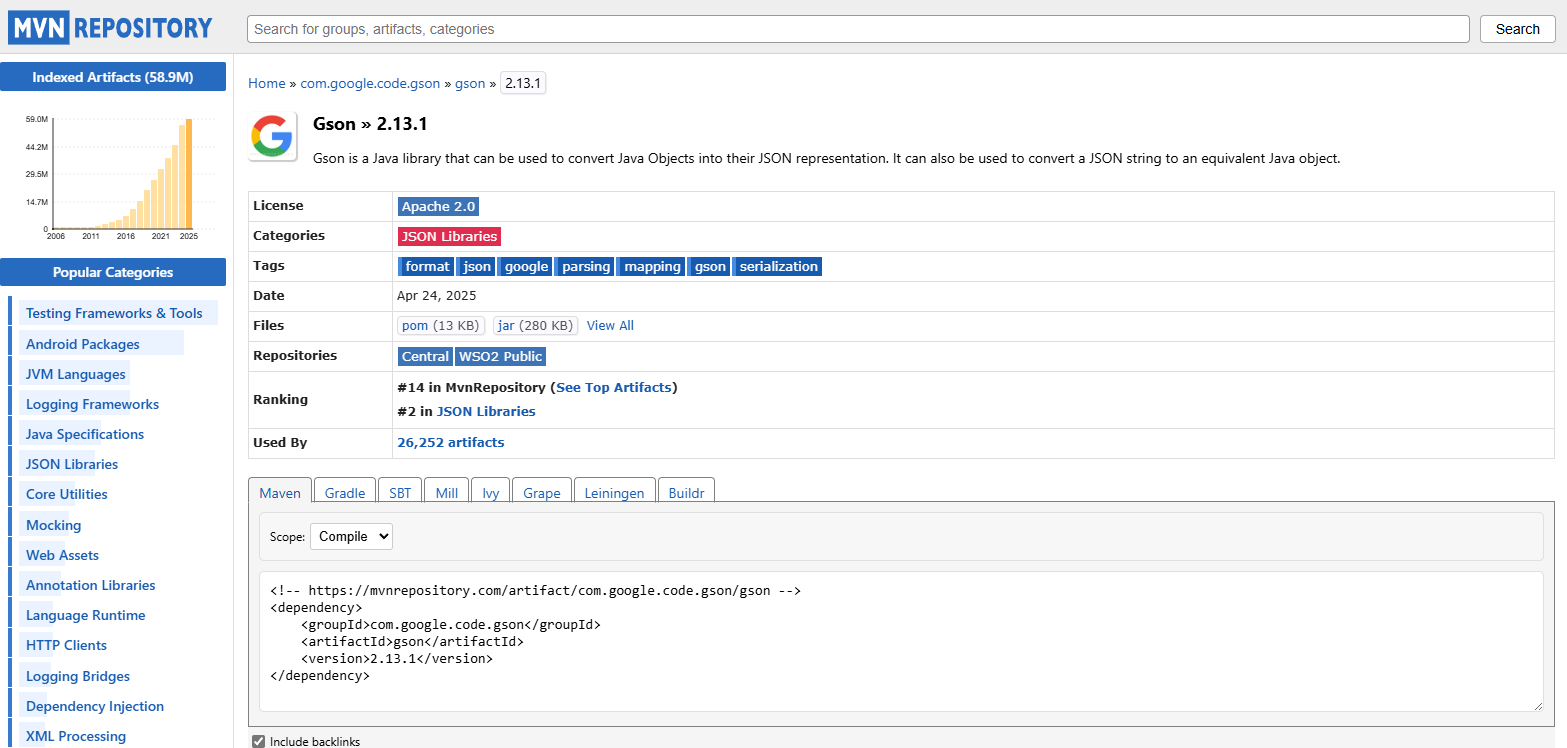Screen dimensions: 1567x748
Task: Open Testing Frameworks & Tools category
Action: 114,313
